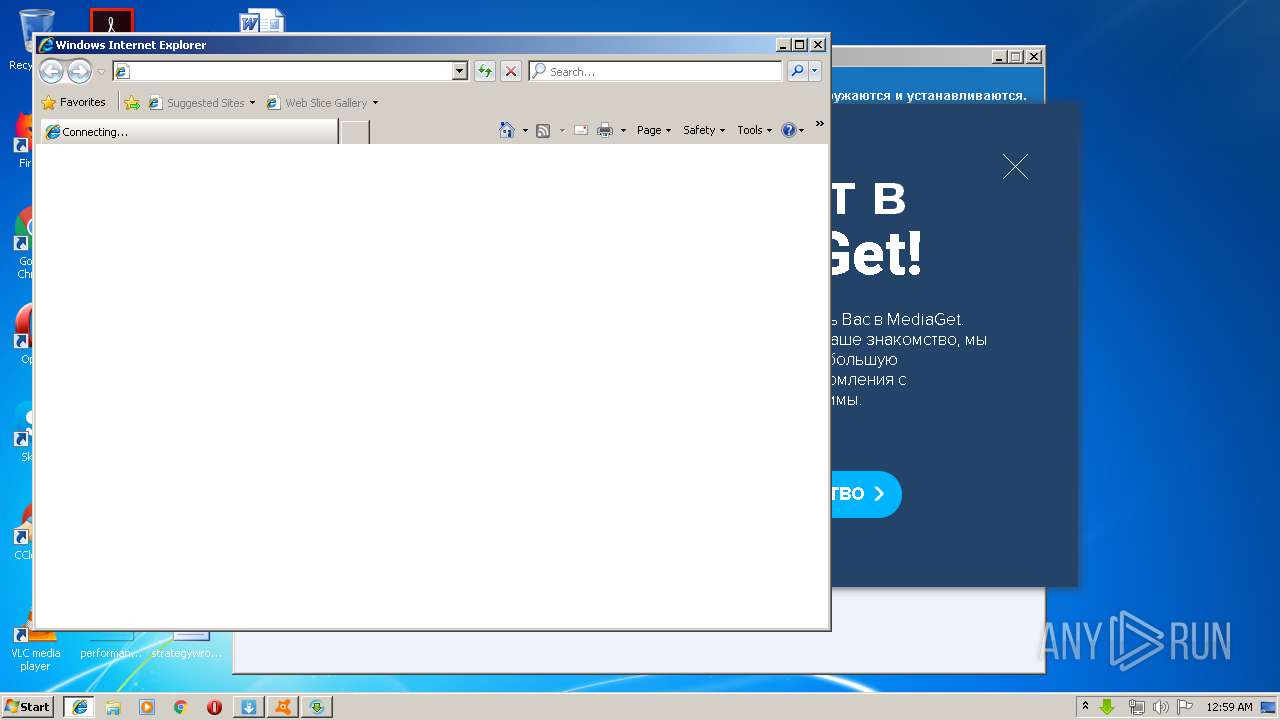Viewport: 1280px width, 720px height.
Task: Expand the command bar overflow chevron
Action: point(820,124)
